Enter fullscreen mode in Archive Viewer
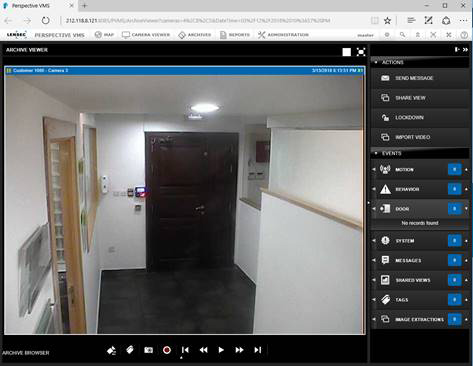The image size is (473, 366). (x=361, y=52)
